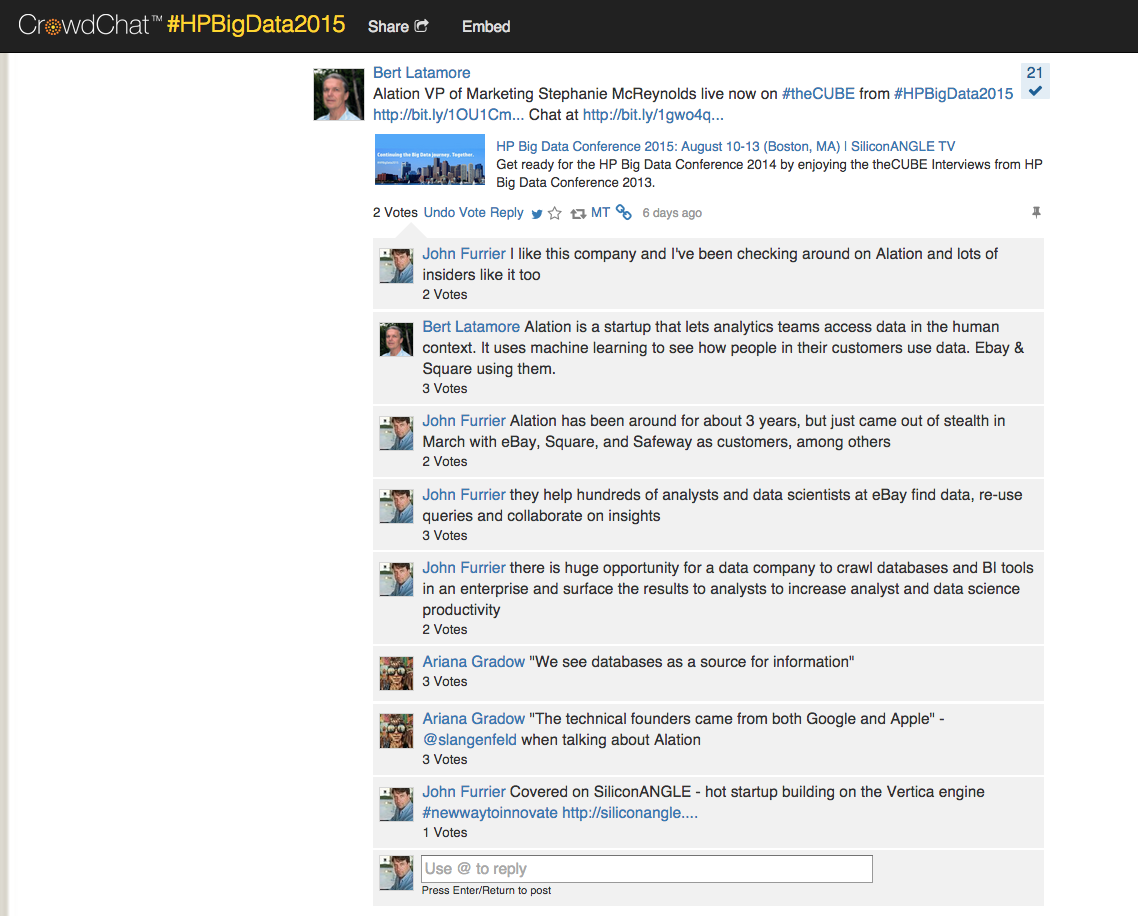The height and width of the screenshot is (916, 1138).
Task: Focus the 'Use @ to reply' input field
Action: 647,869
